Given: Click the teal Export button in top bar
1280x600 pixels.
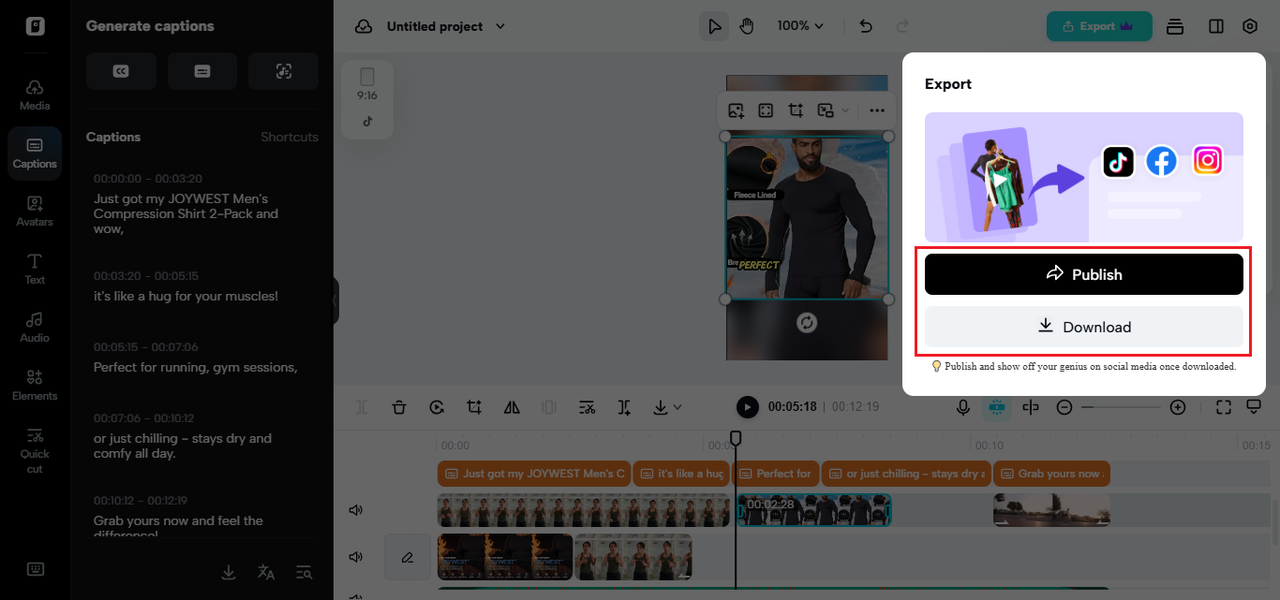Looking at the screenshot, I should [1099, 26].
